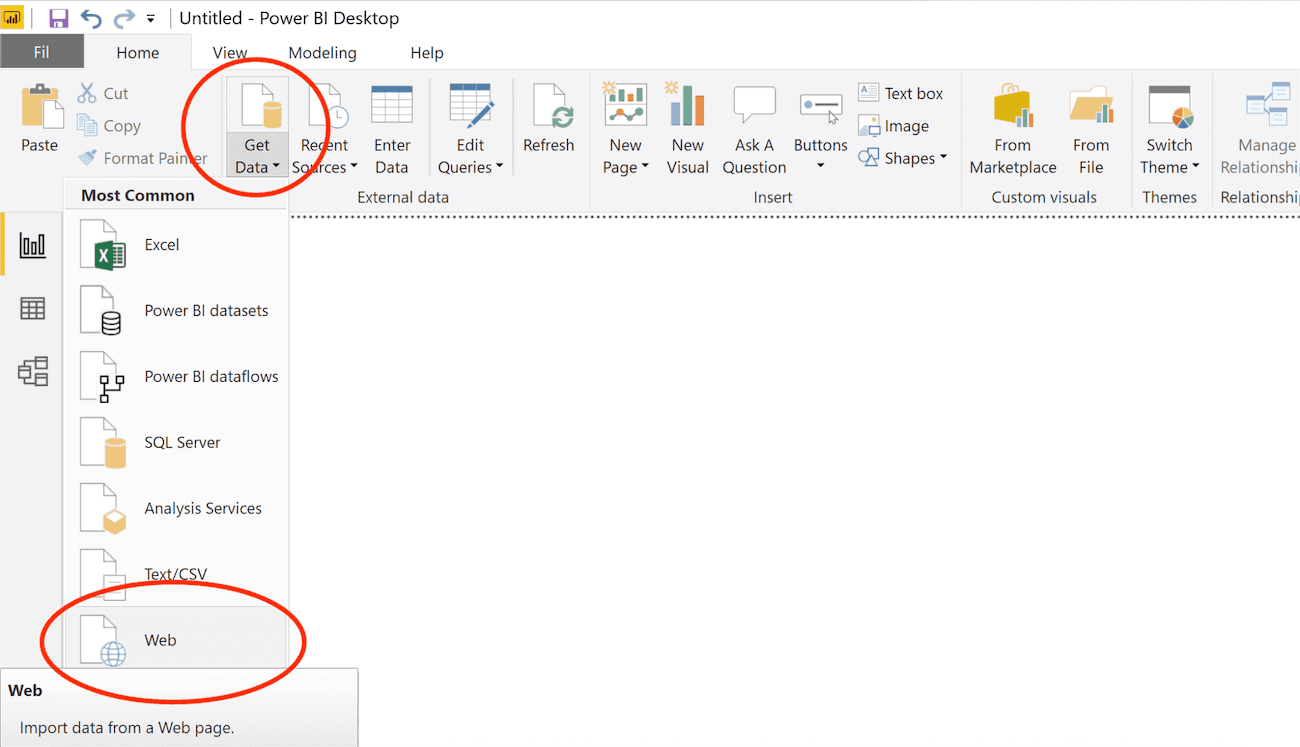
Task: Switch to the Modeling ribbon tab
Action: pos(322,52)
